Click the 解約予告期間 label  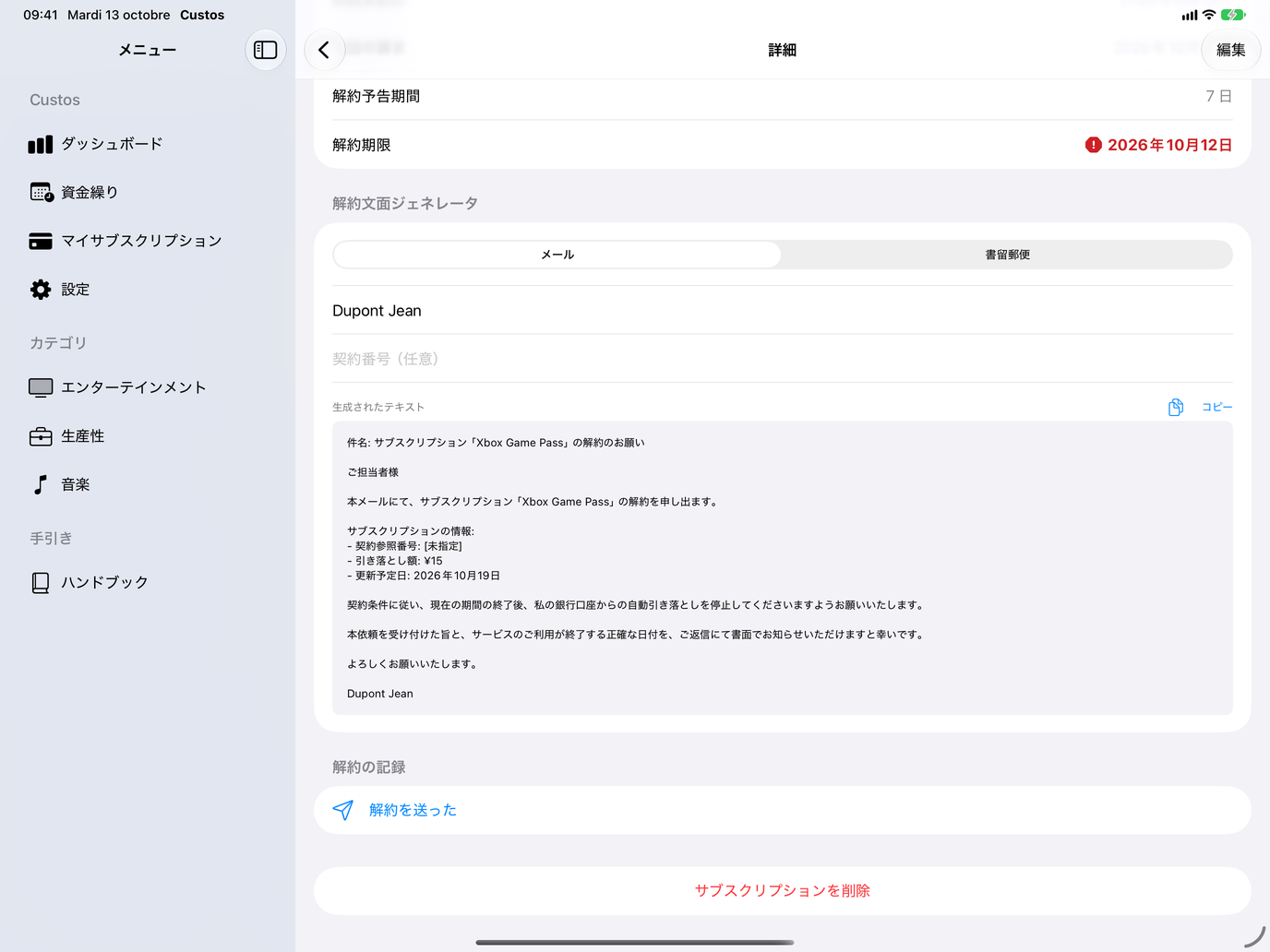tap(377, 96)
